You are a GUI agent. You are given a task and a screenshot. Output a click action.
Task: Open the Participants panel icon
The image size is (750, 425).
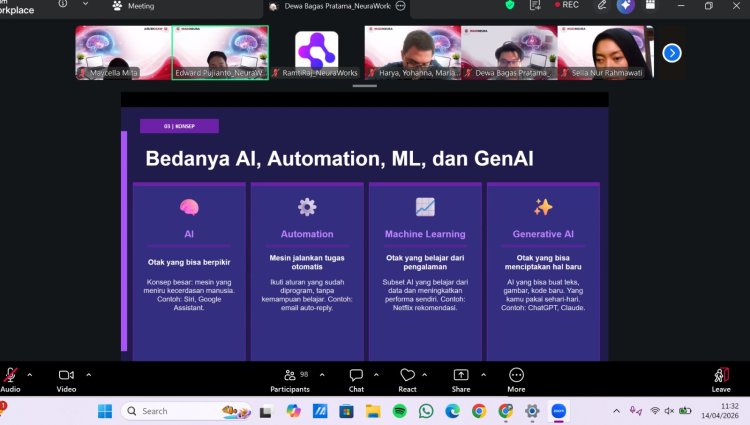[290, 375]
